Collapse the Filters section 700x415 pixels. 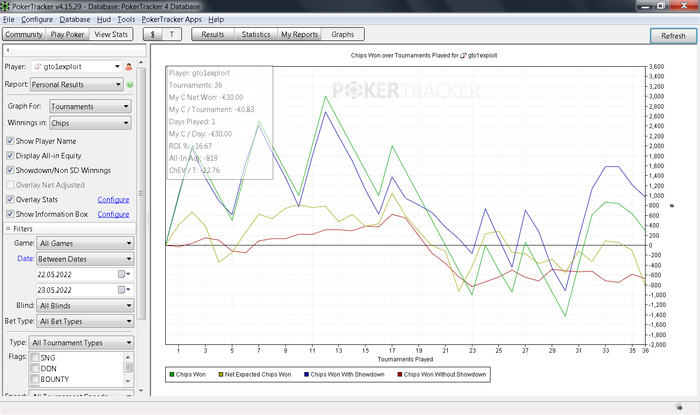(8, 228)
